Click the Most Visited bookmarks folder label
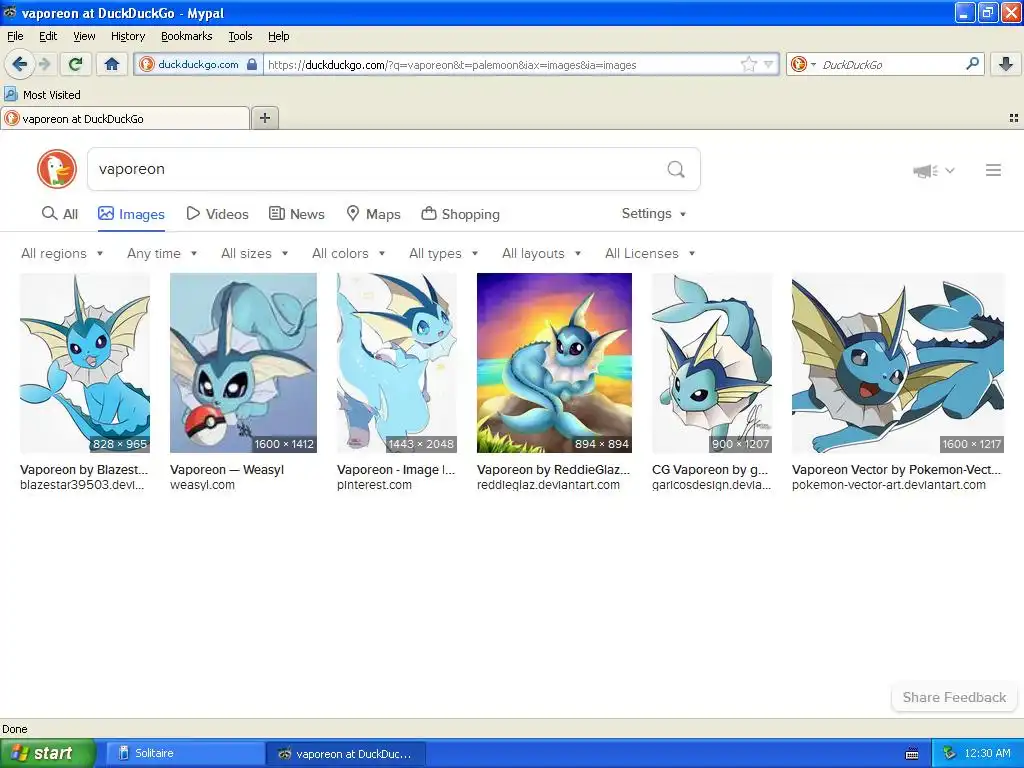 [52, 95]
